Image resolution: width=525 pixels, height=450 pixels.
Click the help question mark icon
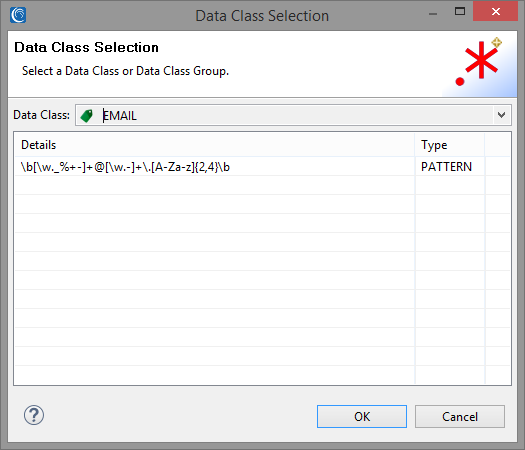[x=33, y=415]
